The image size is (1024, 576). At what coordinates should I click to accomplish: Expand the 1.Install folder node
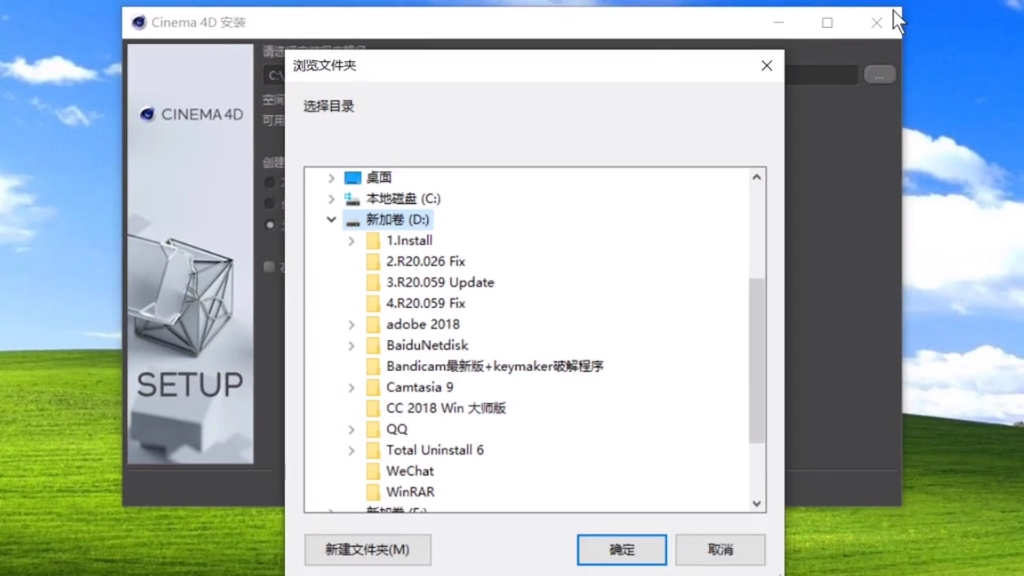point(350,240)
